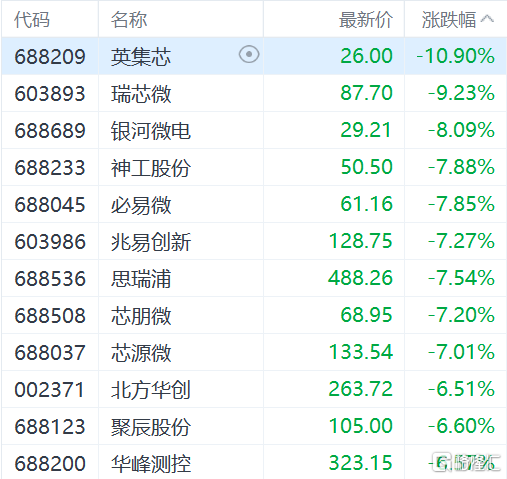Screen dimensions: 507x479
Task: Click latest price 263.72
Action: point(361,389)
